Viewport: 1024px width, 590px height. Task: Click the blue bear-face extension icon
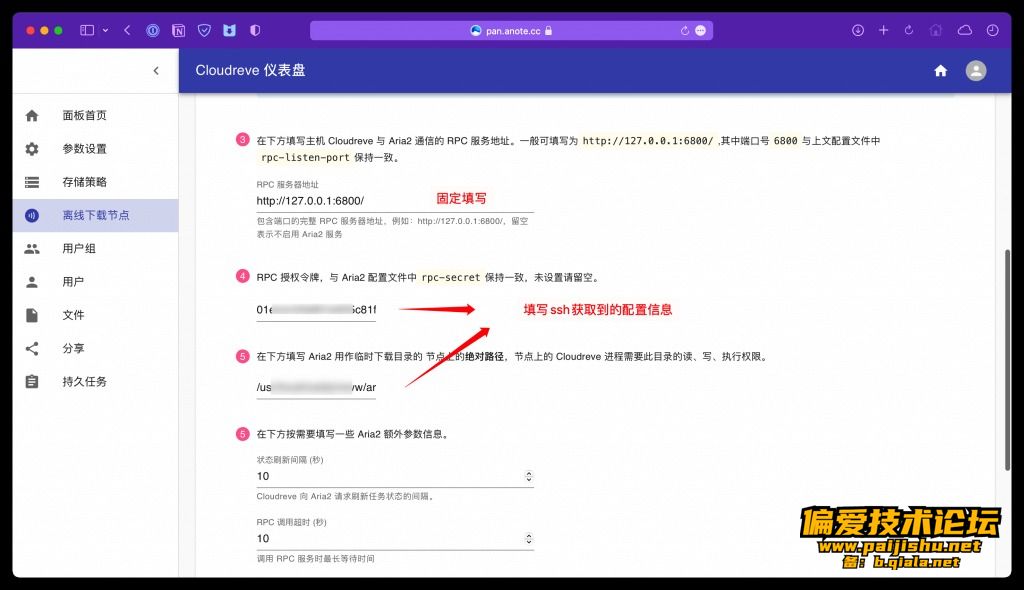click(229, 30)
